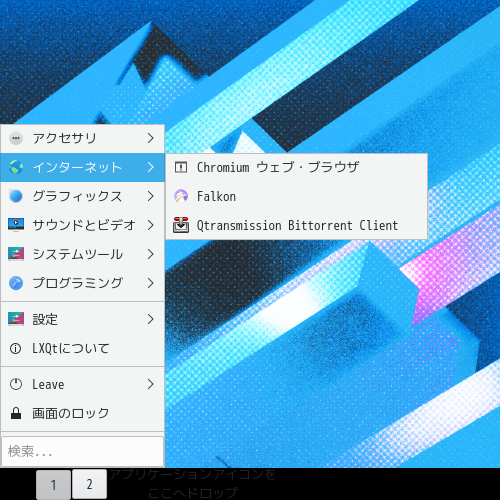Select 画面のロック to lock screen
This screenshot has height=500, width=500.
tap(83, 413)
